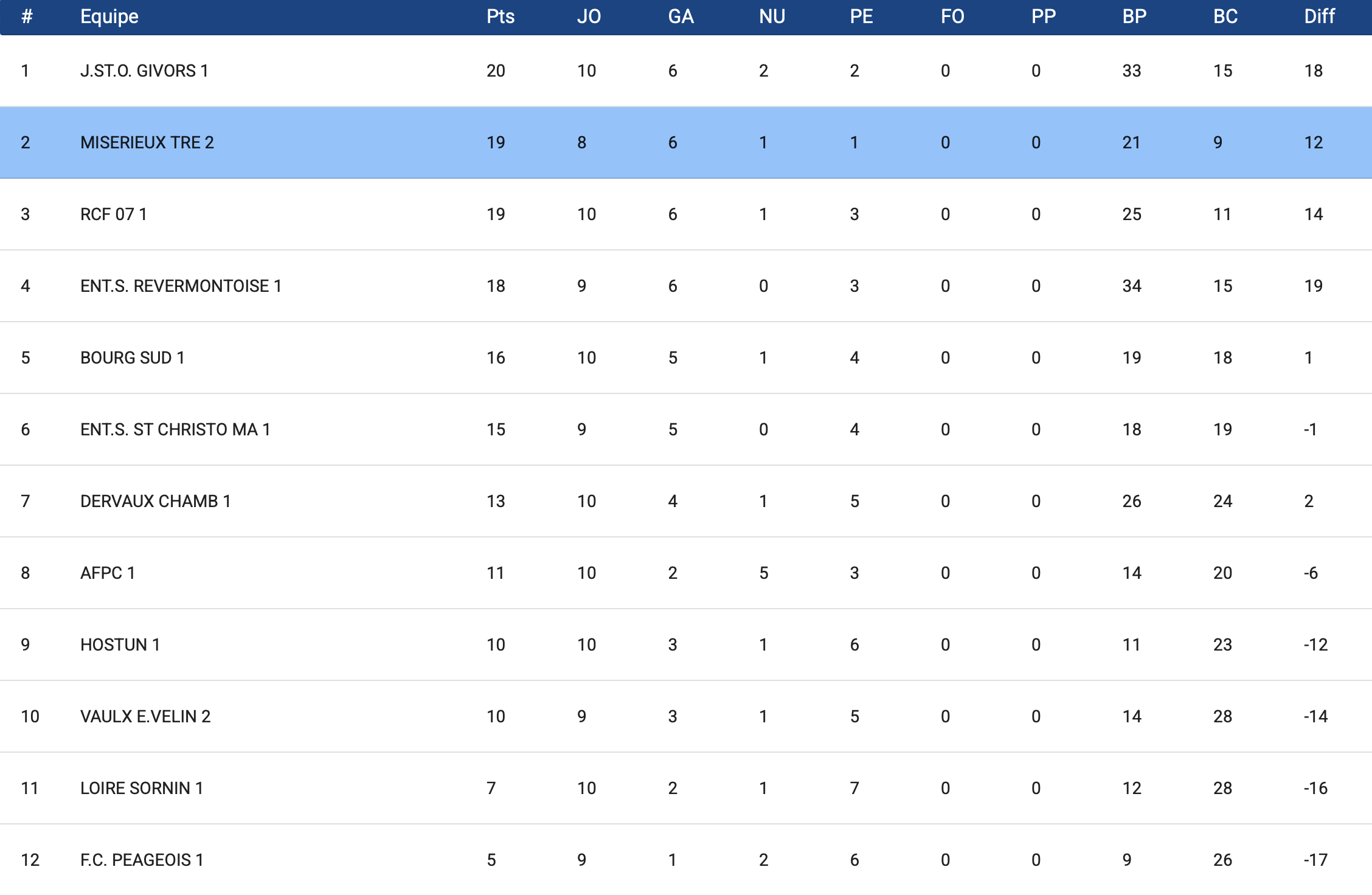
Task: Select the highlighted MISERIEUX TRE 2 team
Action: (x=147, y=143)
